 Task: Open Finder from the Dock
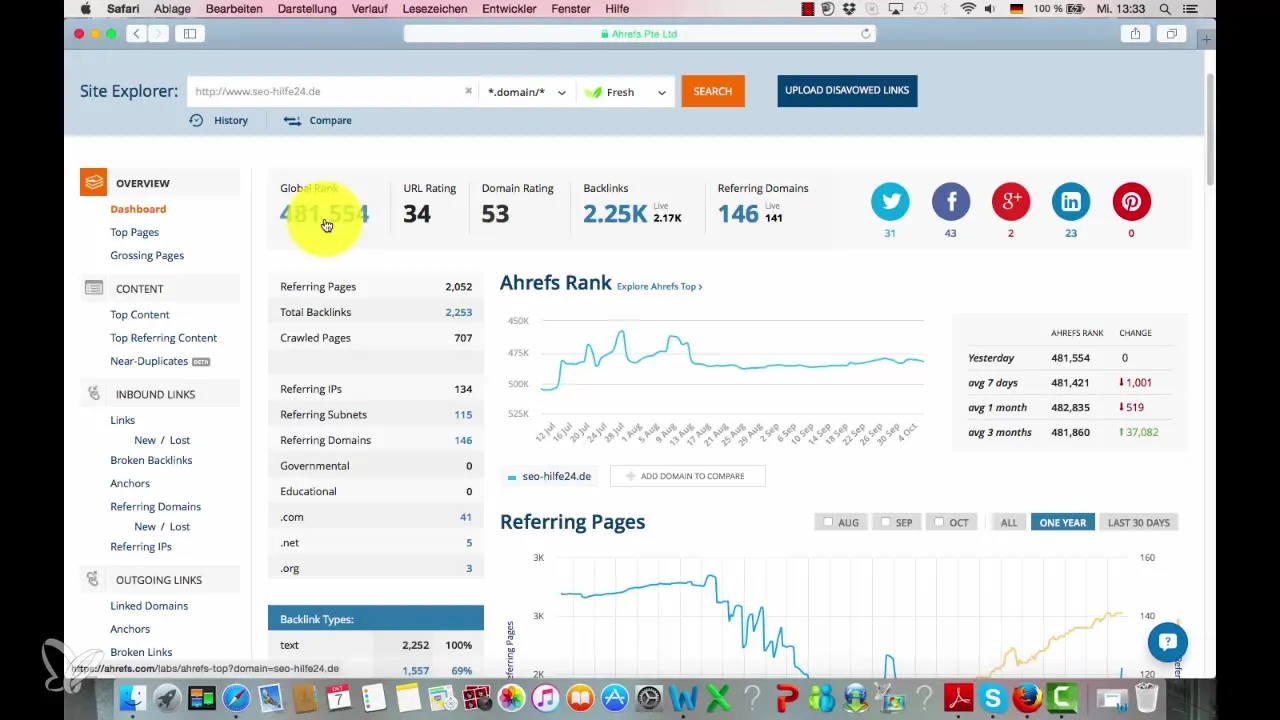point(133,697)
